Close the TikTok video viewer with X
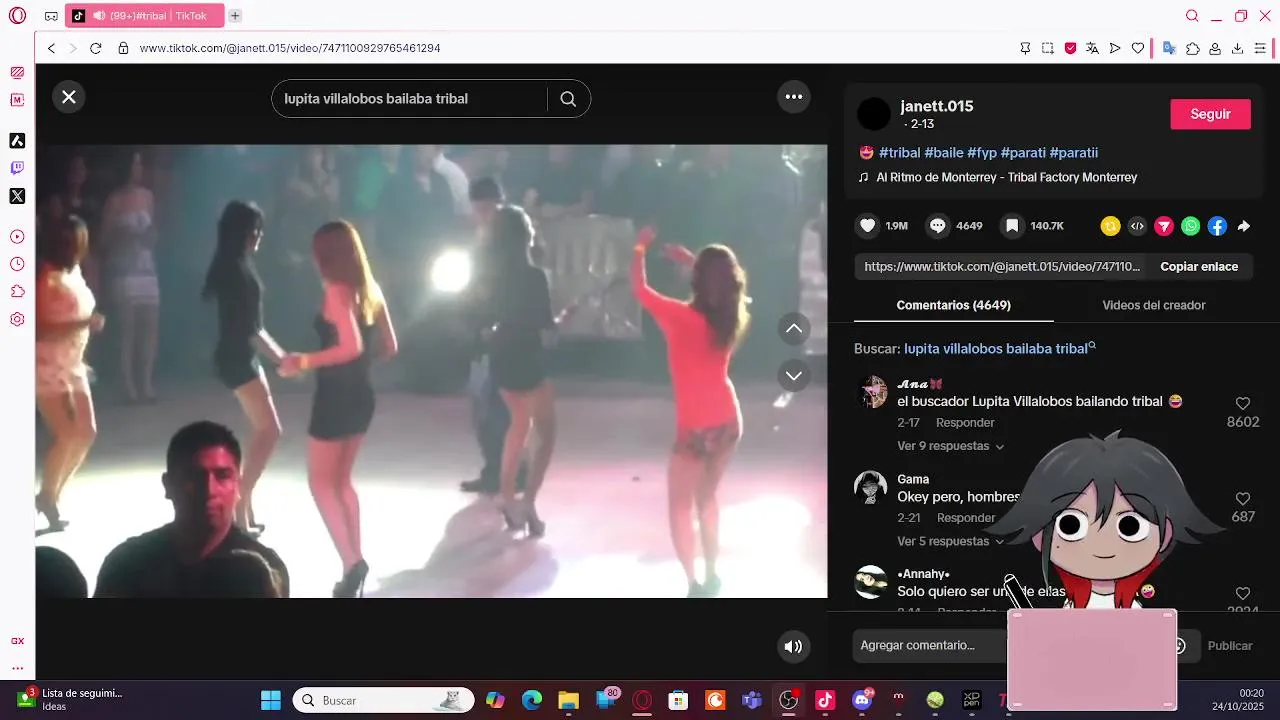Image resolution: width=1280 pixels, height=720 pixels. pyautogui.click(x=69, y=97)
